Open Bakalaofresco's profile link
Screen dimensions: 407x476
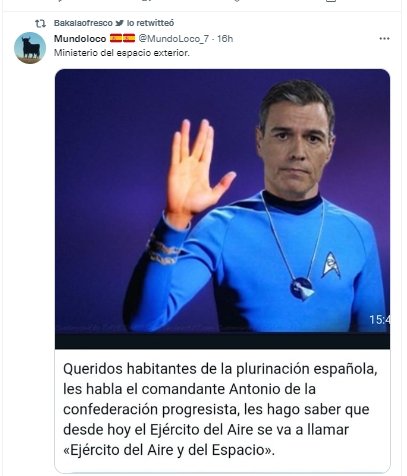click(83, 23)
